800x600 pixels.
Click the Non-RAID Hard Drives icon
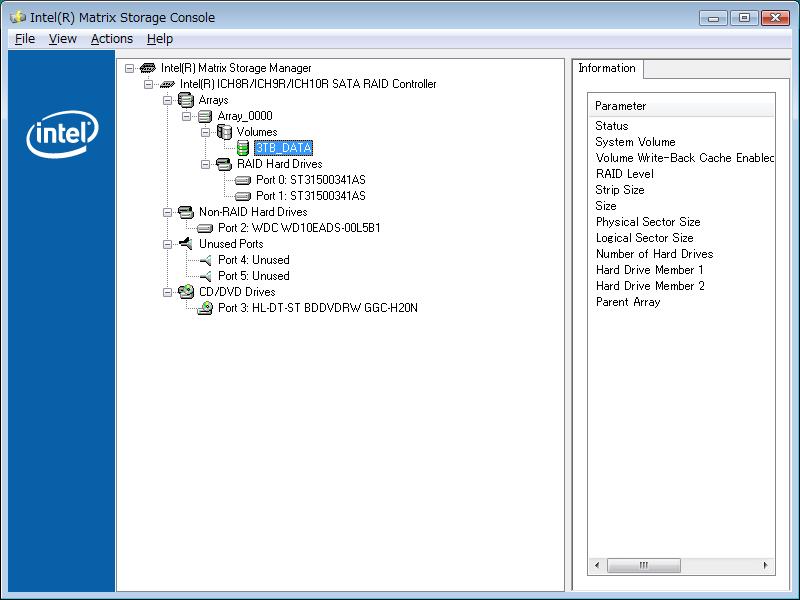[186, 212]
